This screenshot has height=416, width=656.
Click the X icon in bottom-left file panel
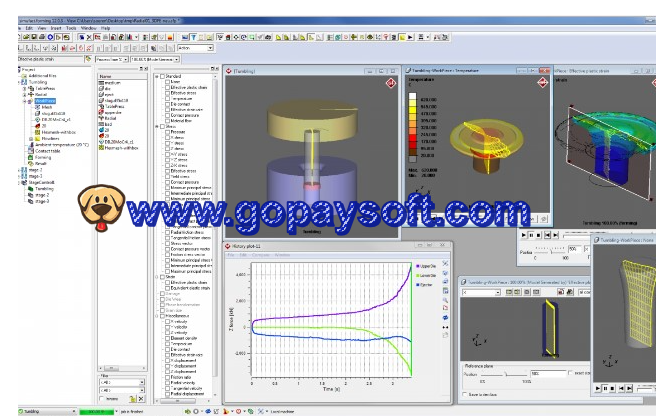[x=141, y=399]
